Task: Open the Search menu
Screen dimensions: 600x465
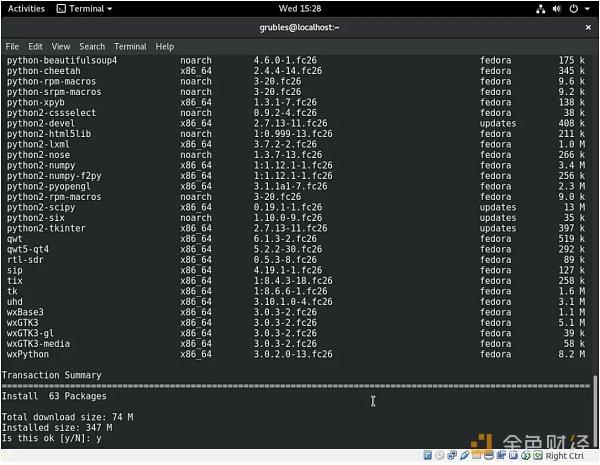Action: coord(92,46)
